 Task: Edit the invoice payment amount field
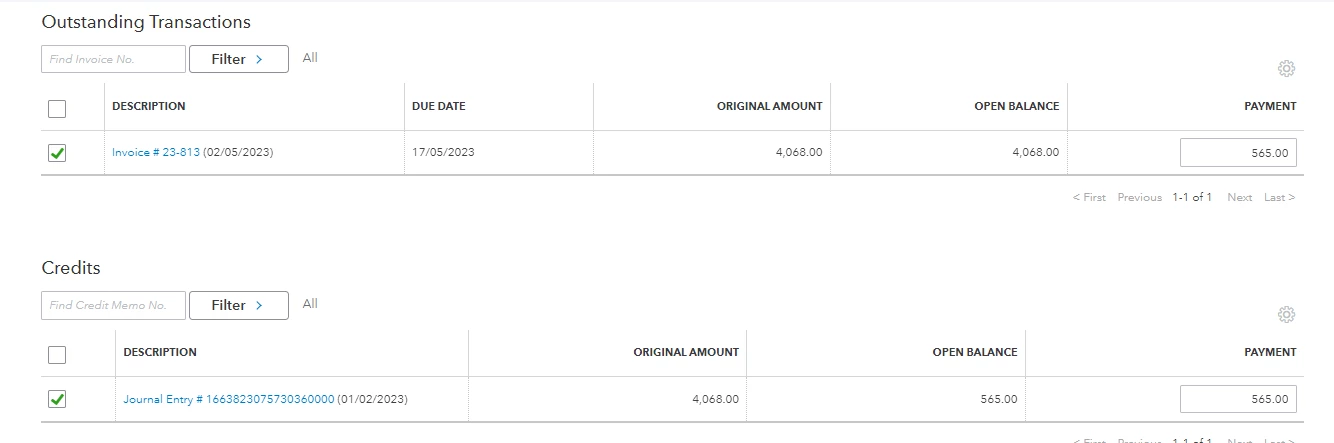pyautogui.click(x=1238, y=153)
